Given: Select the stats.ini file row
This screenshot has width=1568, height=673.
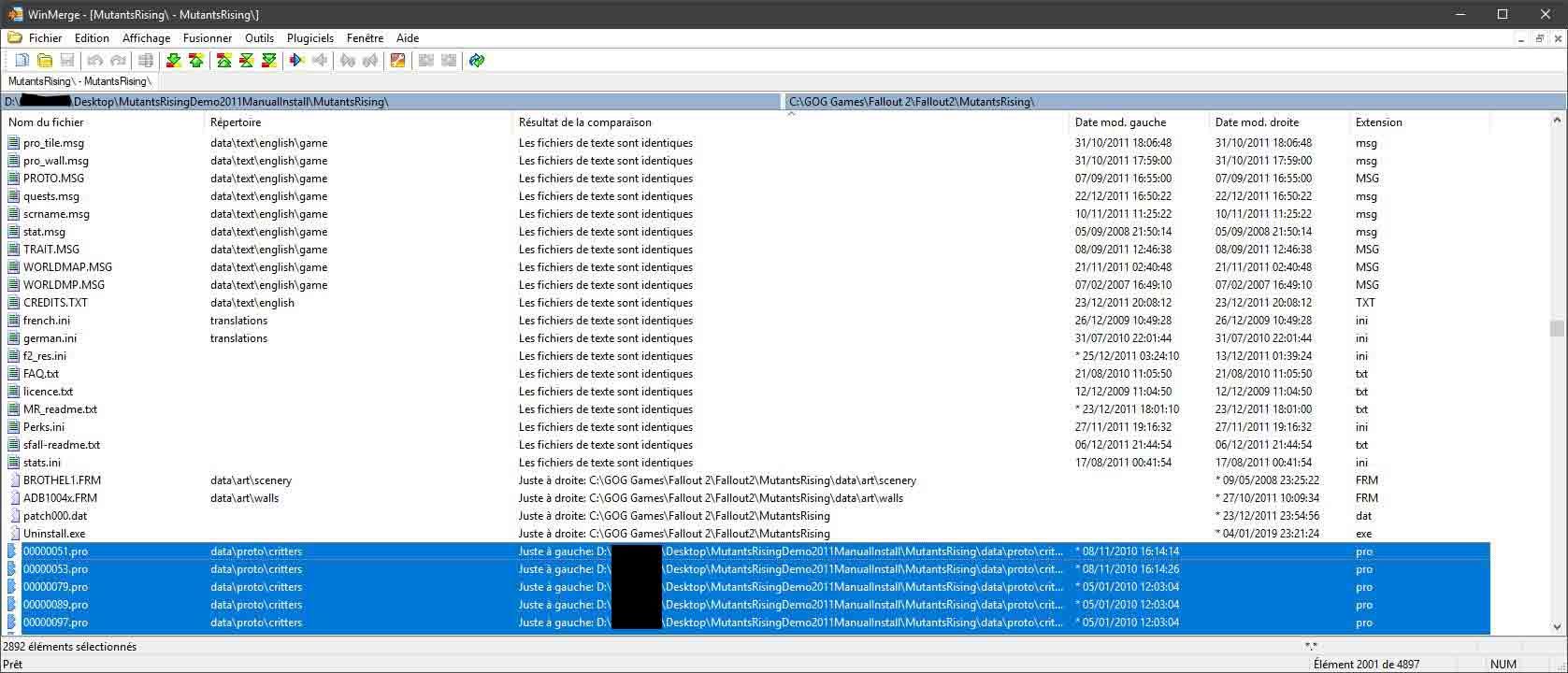Looking at the screenshot, I should coord(747,463).
